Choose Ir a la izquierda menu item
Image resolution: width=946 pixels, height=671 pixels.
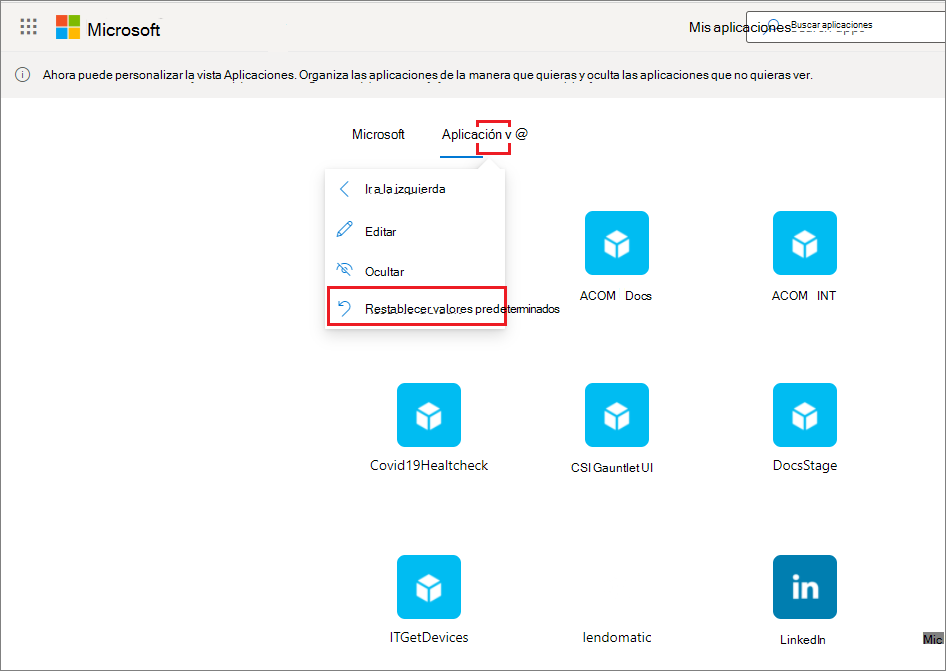coord(415,189)
